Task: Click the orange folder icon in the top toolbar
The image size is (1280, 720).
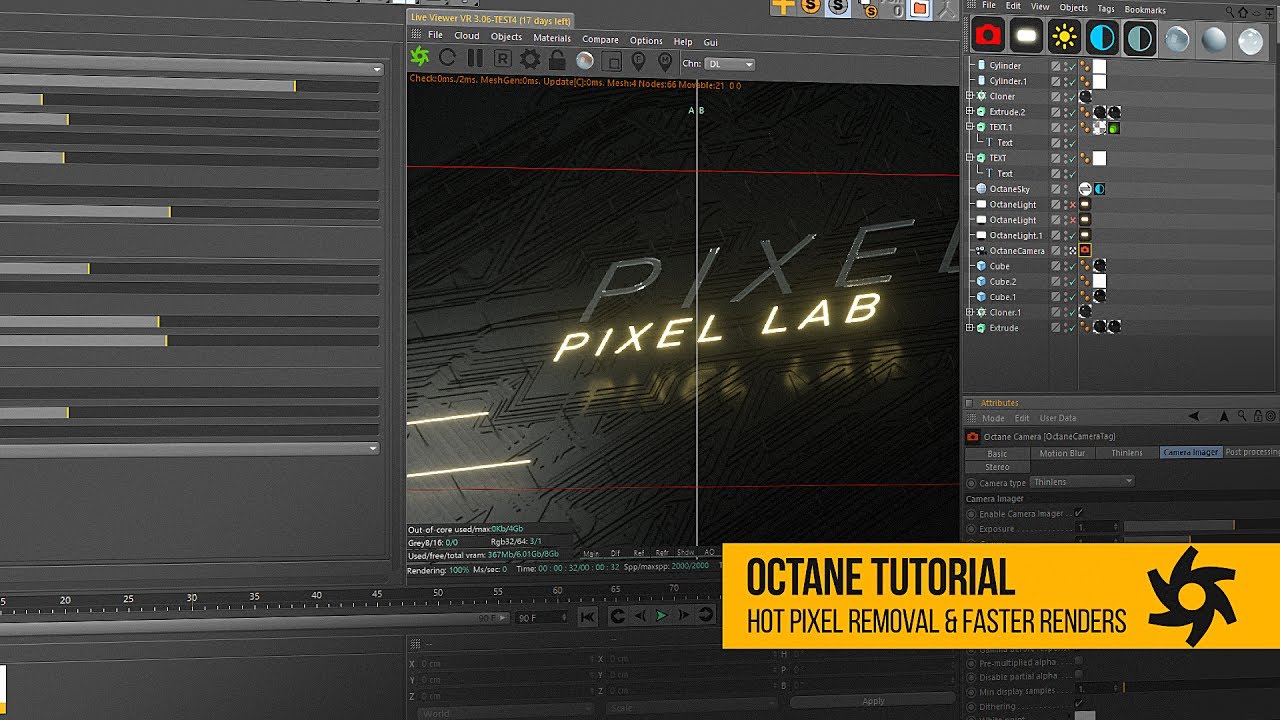Action: click(919, 9)
